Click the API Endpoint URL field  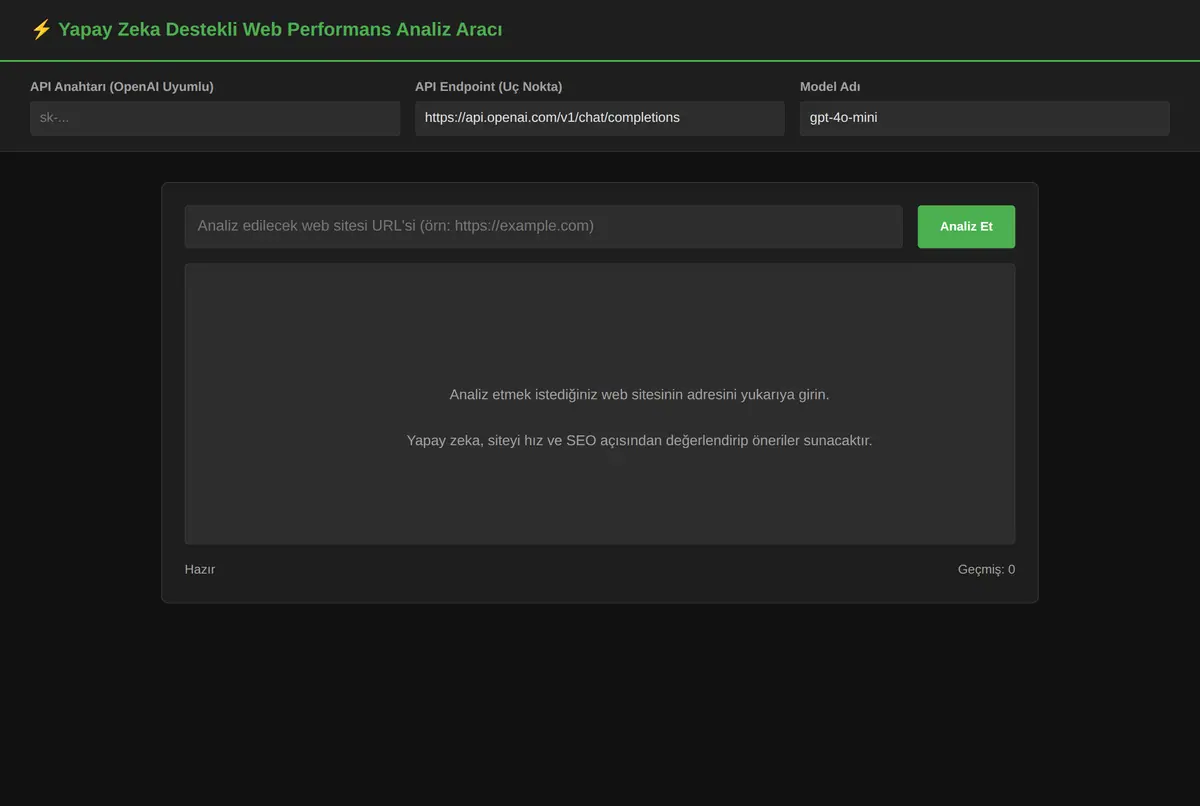click(600, 118)
